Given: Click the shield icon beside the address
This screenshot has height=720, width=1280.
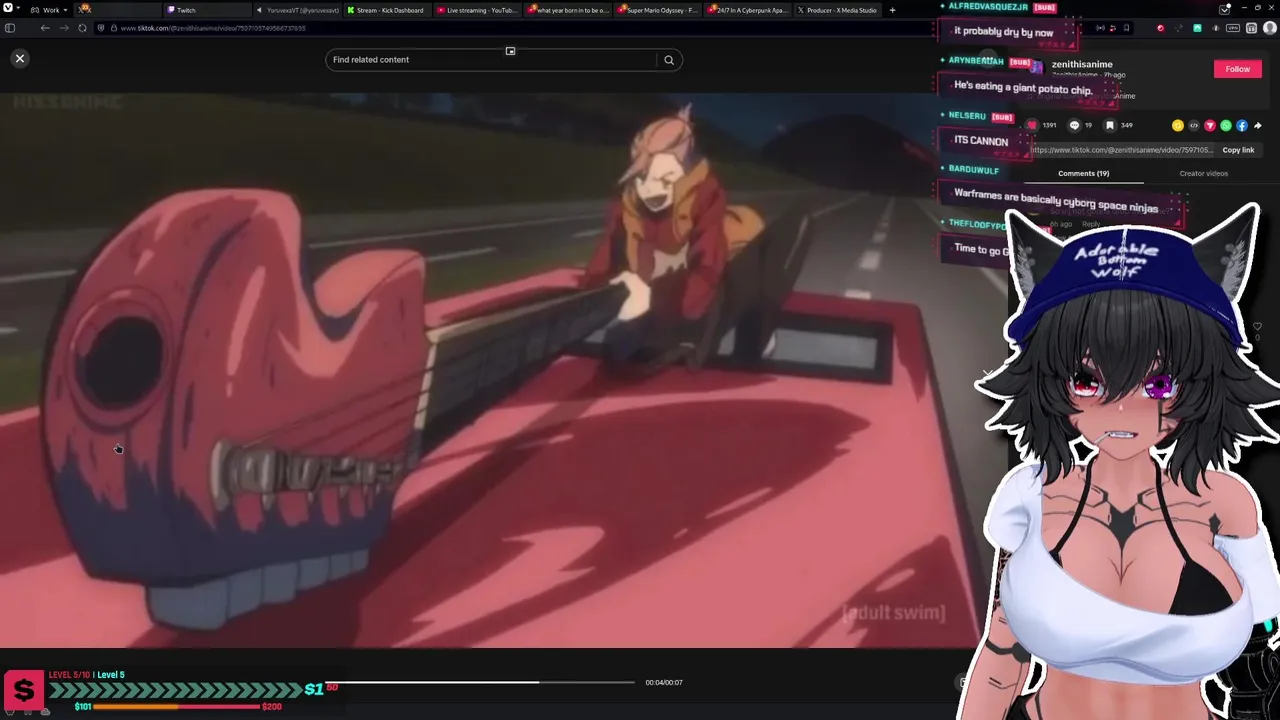Looking at the screenshot, I should (x=101, y=28).
